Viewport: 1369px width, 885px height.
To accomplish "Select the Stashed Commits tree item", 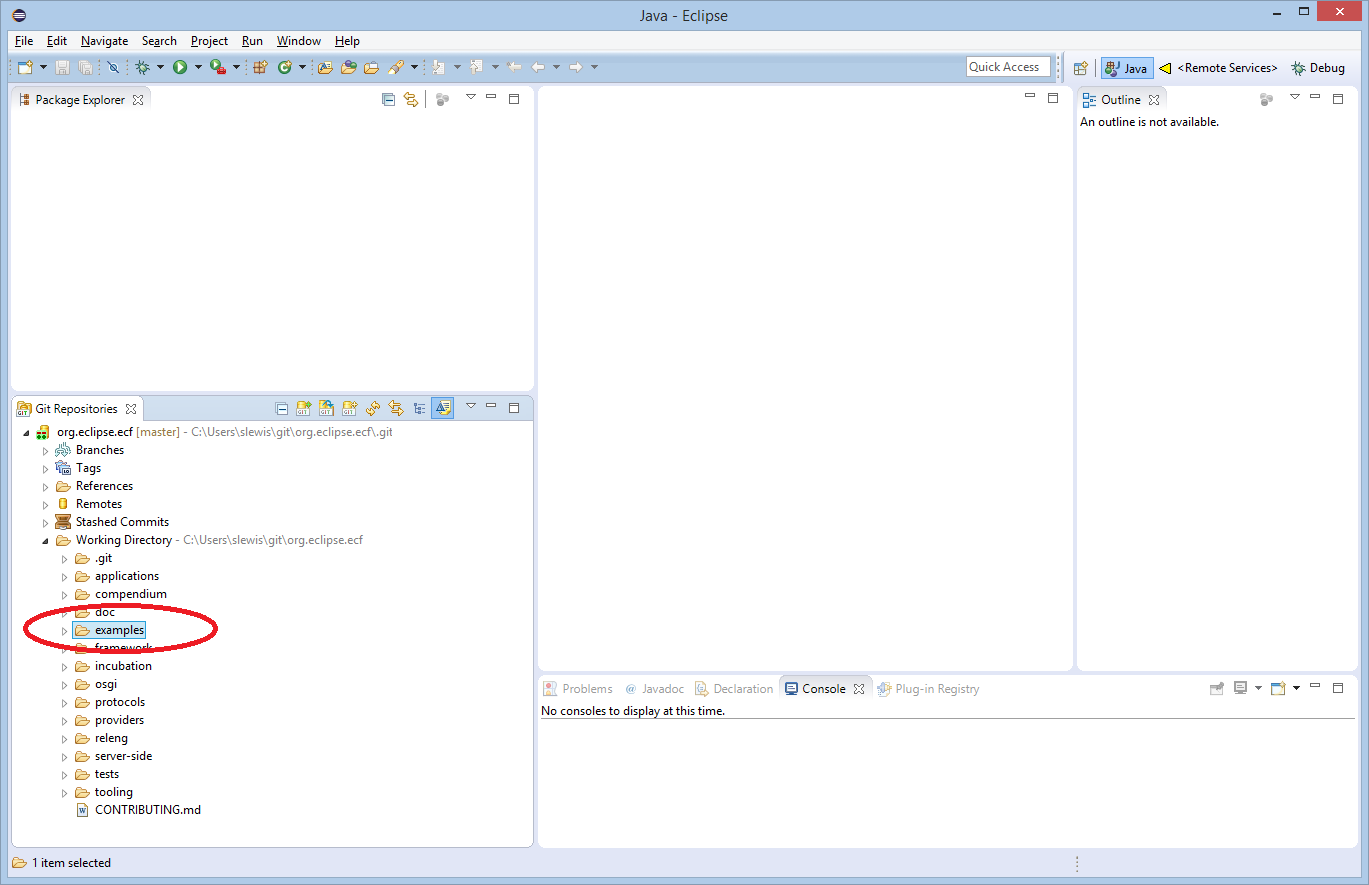I will pyautogui.click(x=122, y=522).
